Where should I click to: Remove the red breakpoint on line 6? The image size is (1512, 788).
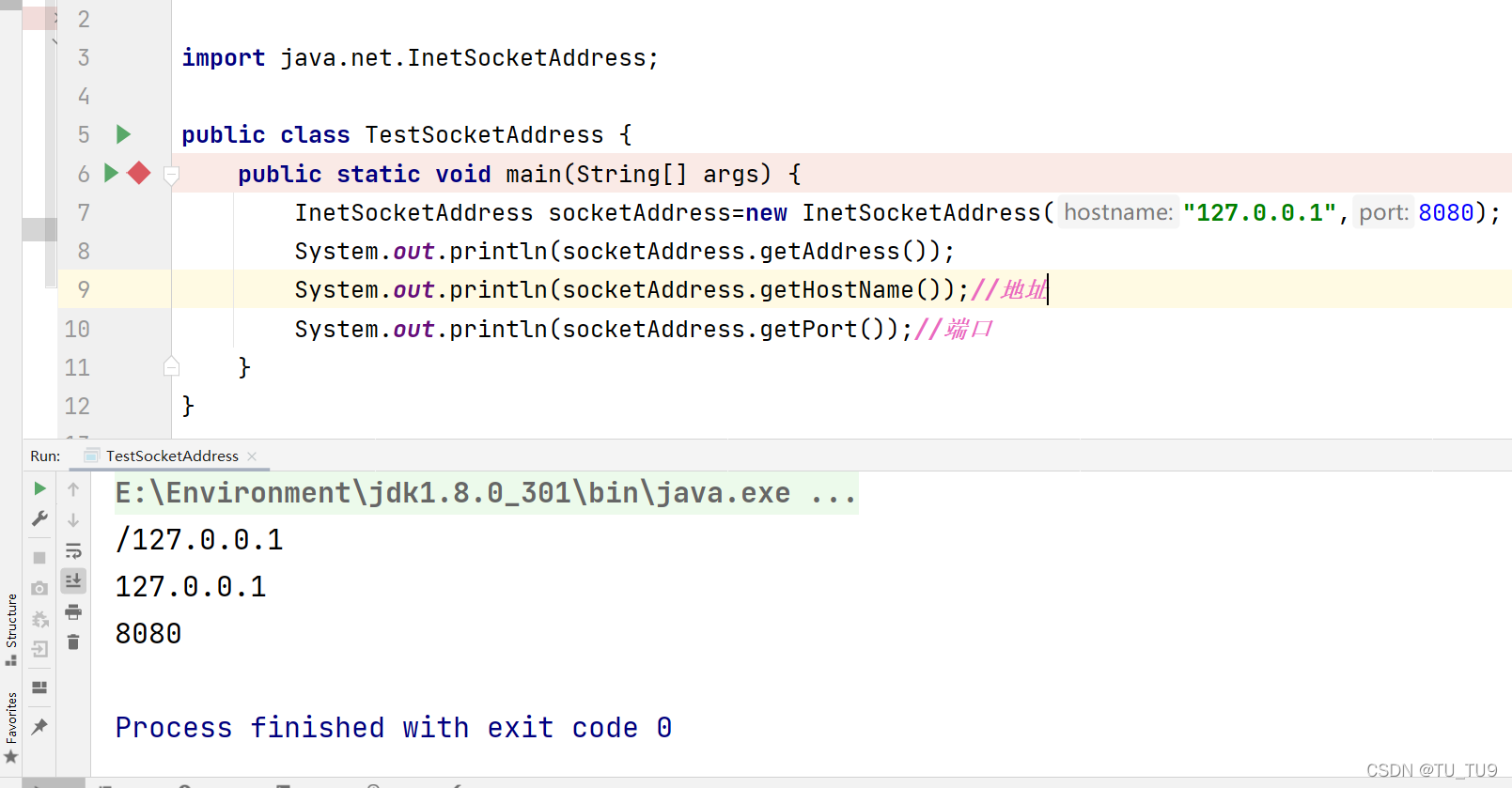pyautogui.click(x=139, y=173)
